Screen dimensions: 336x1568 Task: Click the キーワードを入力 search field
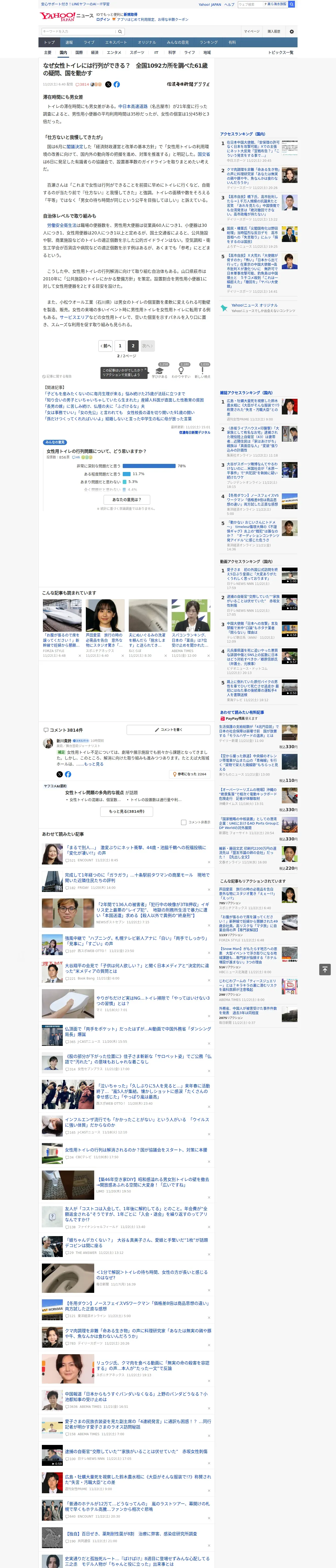click(x=78, y=32)
